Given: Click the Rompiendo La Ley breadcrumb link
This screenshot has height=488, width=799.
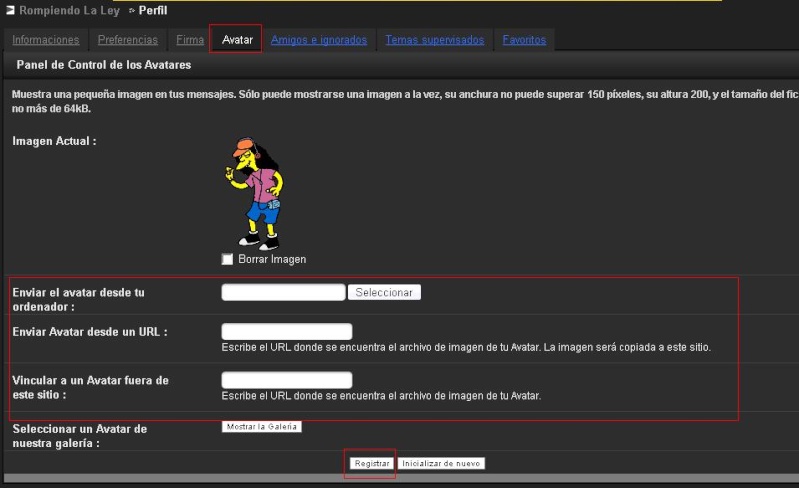Looking at the screenshot, I should (69, 11).
